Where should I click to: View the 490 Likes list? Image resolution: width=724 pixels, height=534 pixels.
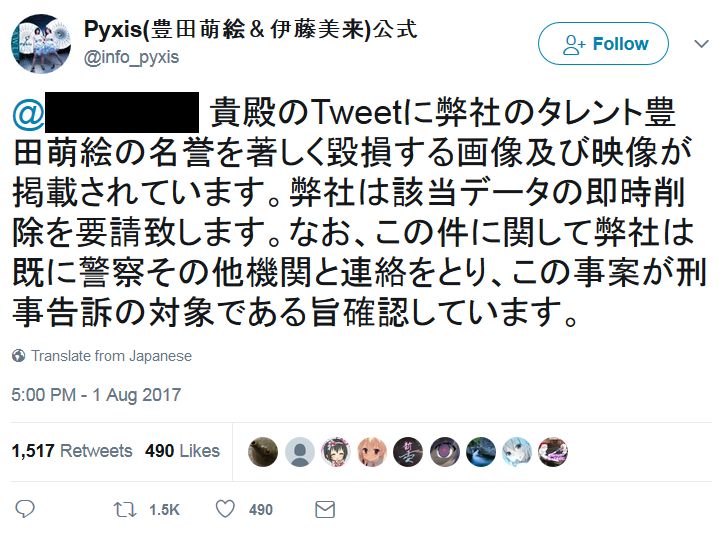182,451
